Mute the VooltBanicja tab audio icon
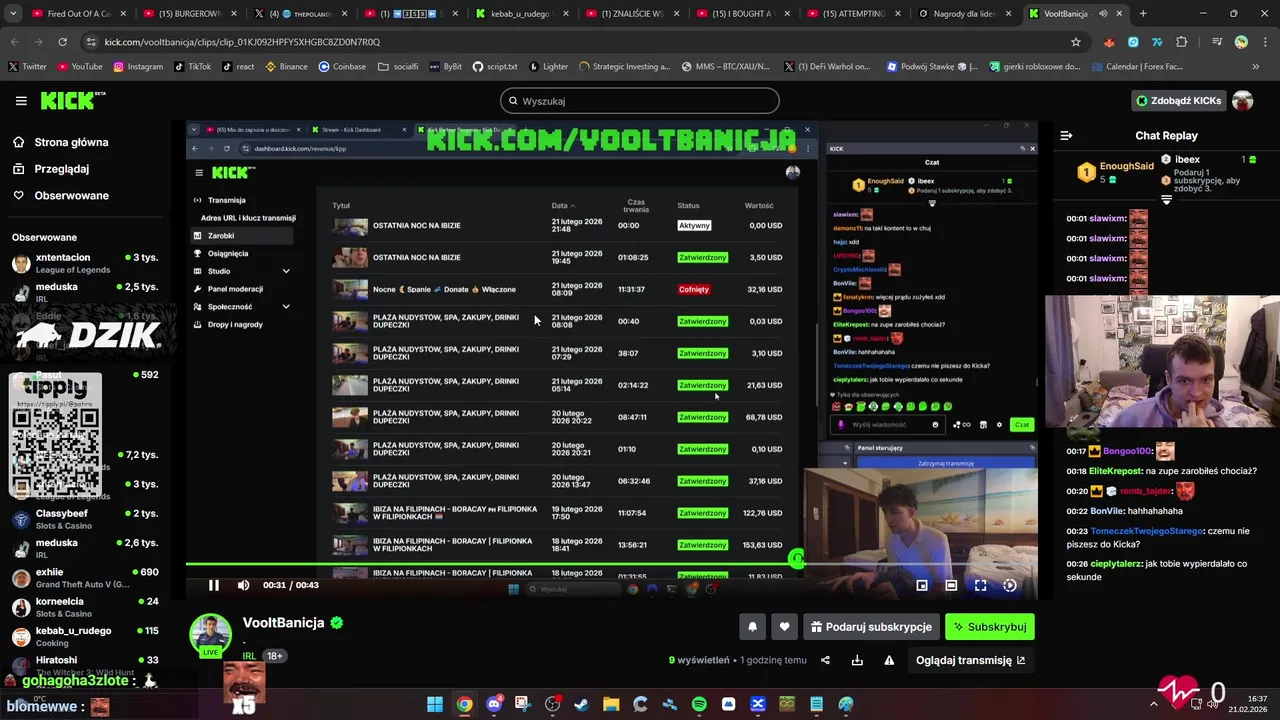 [x=1103, y=14]
